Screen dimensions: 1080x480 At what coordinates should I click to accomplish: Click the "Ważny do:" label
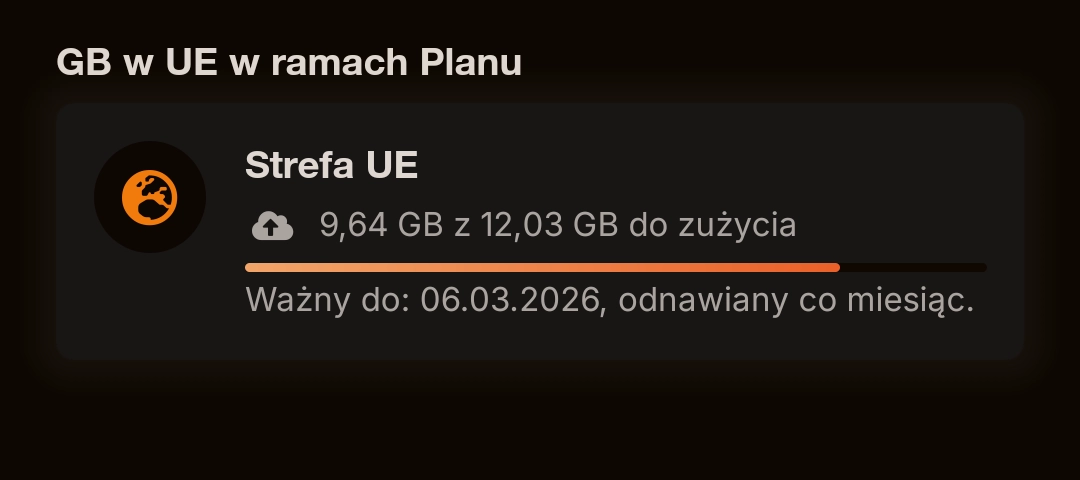tap(326, 299)
